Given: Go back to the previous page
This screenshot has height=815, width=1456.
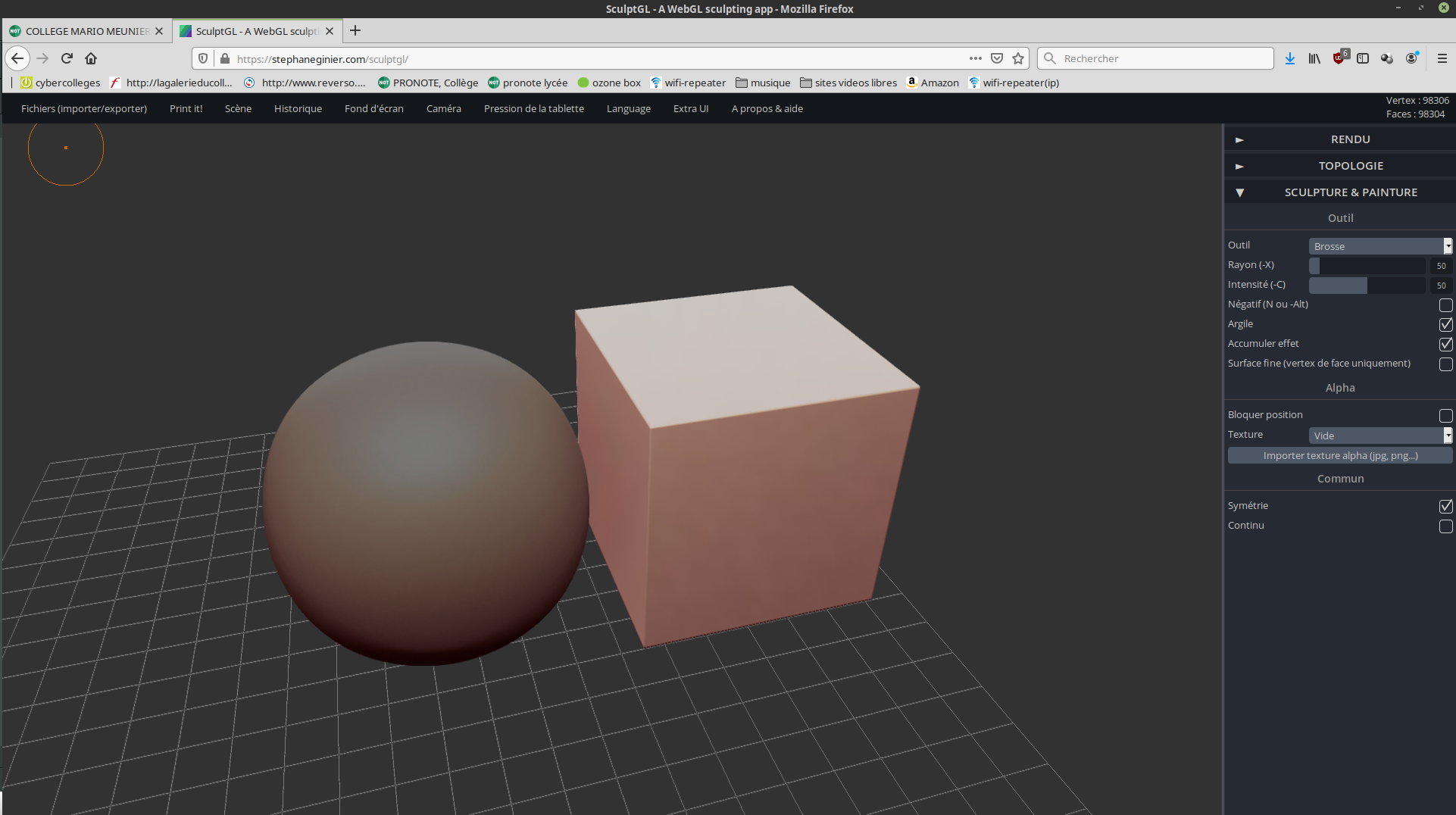Looking at the screenshot, I should click(x=17, y=58).
